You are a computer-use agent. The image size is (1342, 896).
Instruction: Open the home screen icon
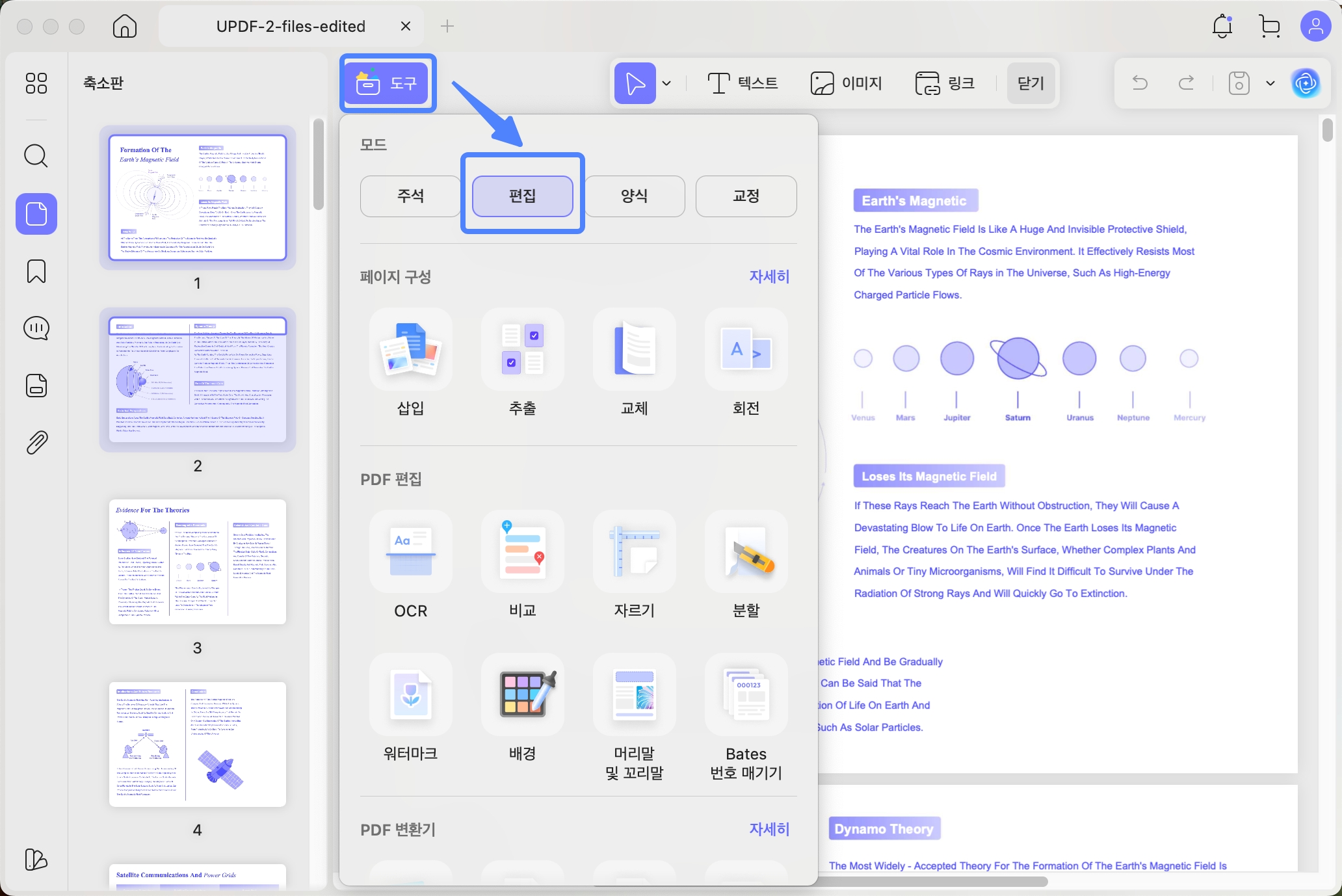point(124,26)
